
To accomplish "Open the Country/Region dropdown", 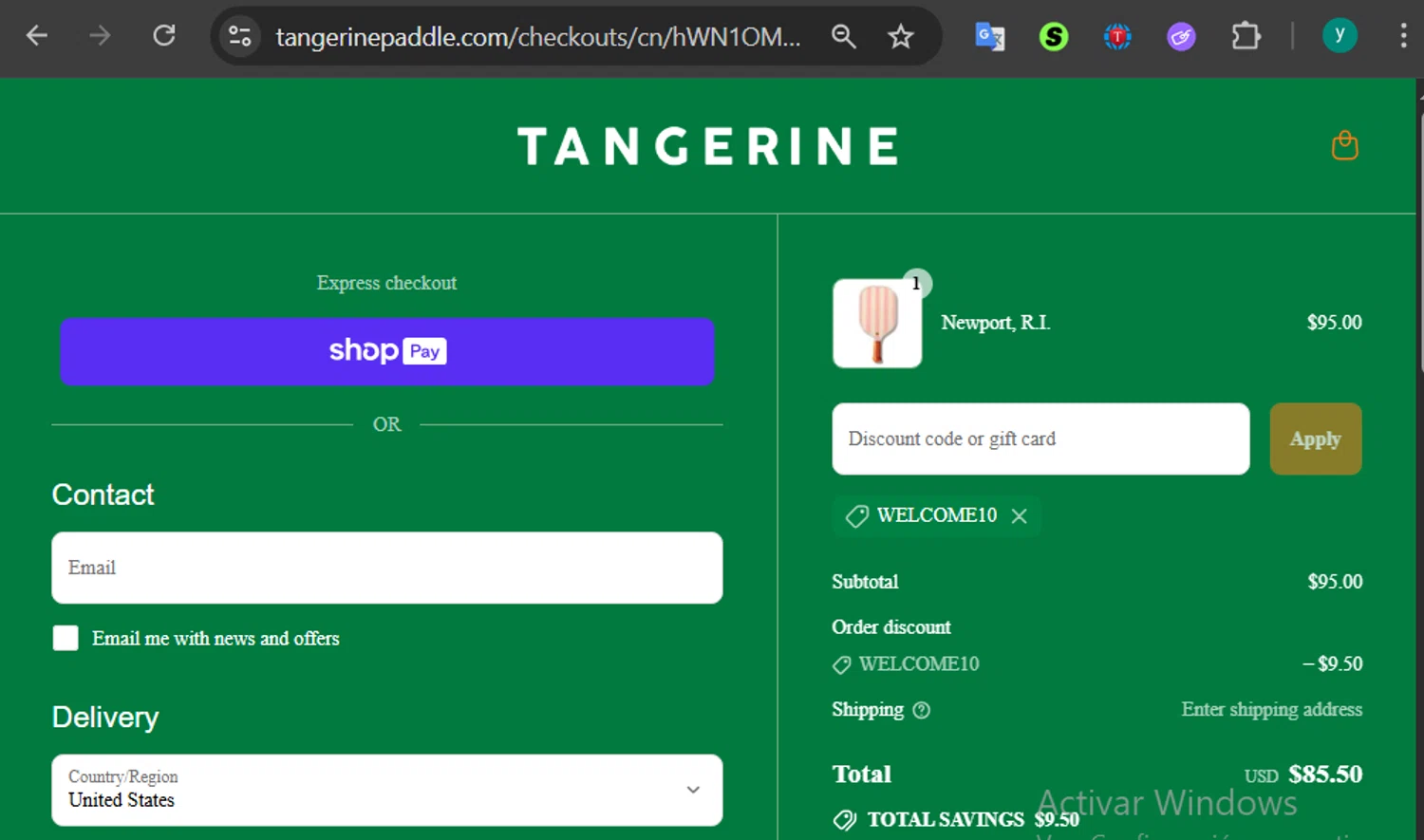I will coord(387,790).
